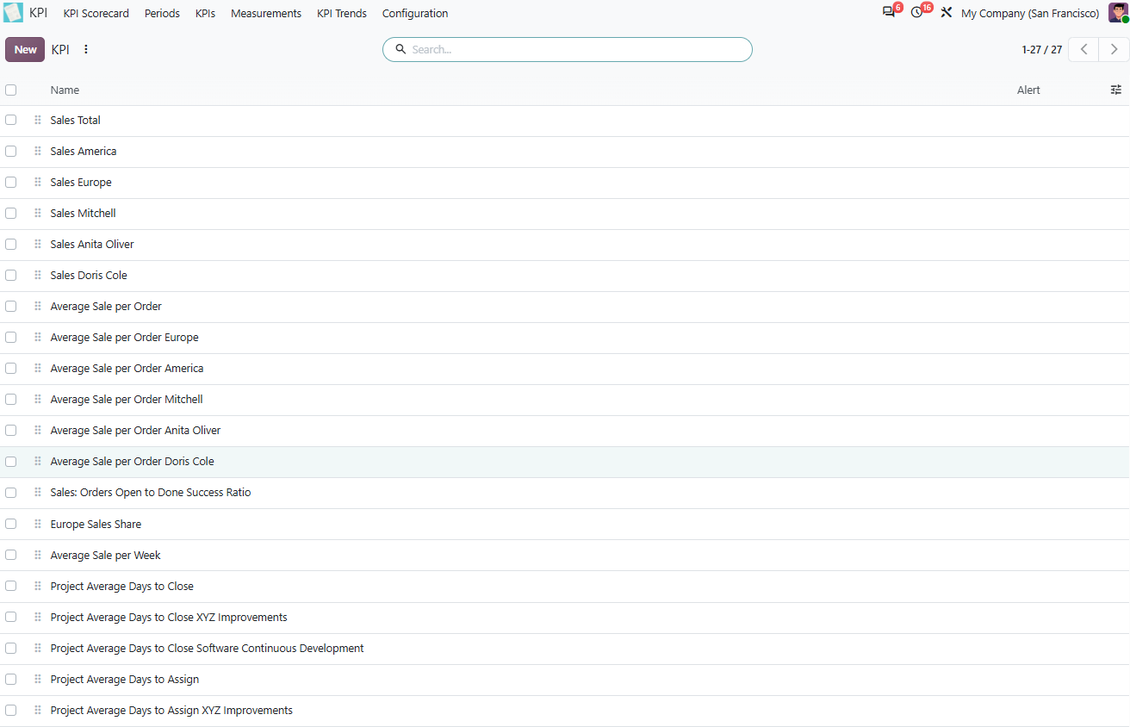Screen dimensions: 1130x727
Task: Click drag handle for Project Average Days to Assign
Action: pos(37,679)
